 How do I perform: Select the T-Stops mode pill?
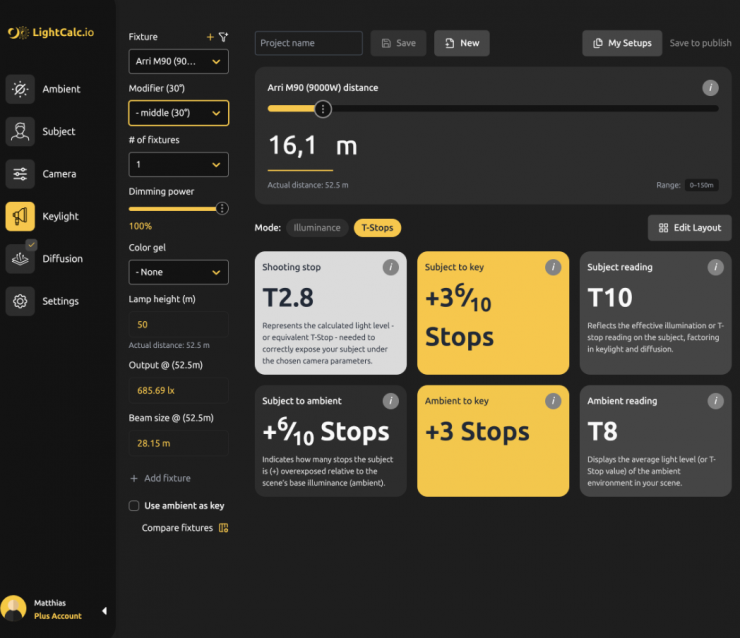[x=376, y=228]
